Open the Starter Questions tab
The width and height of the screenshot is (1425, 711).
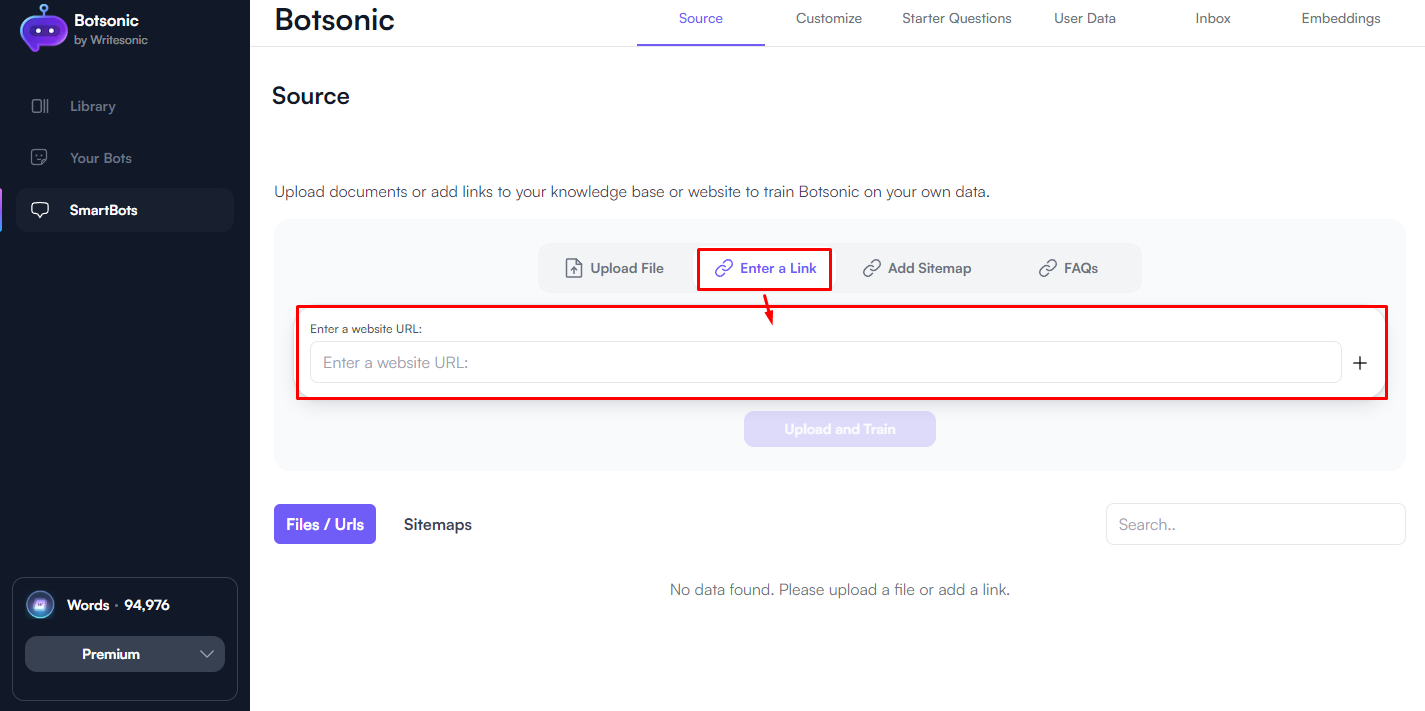957,19
